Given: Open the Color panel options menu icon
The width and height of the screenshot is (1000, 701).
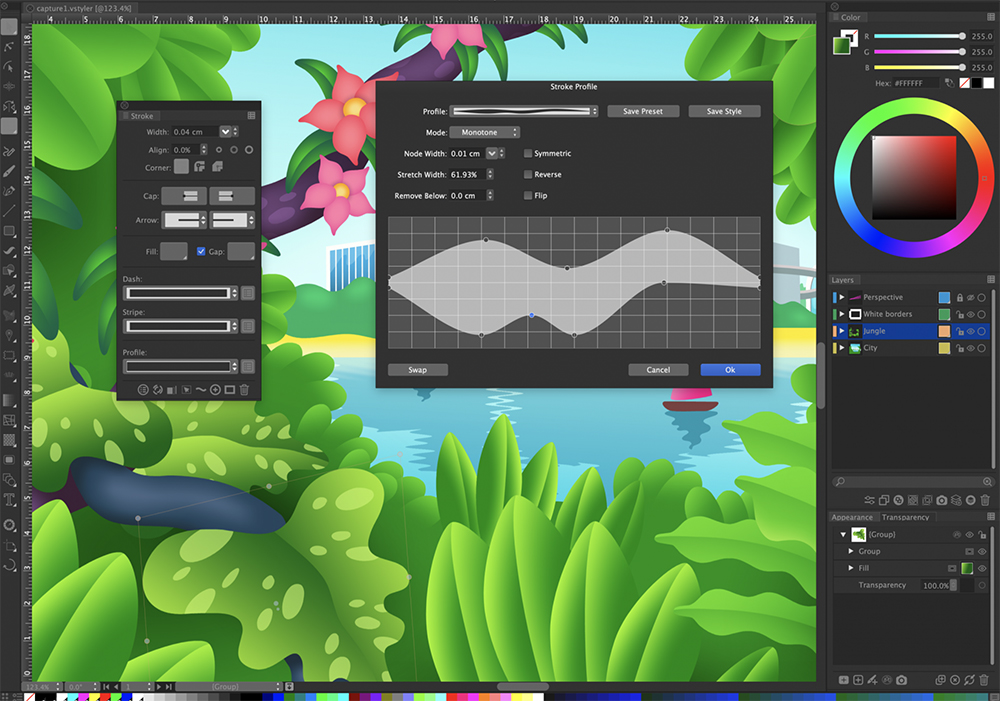Looking at the screenshot, I should click(991, 17).
